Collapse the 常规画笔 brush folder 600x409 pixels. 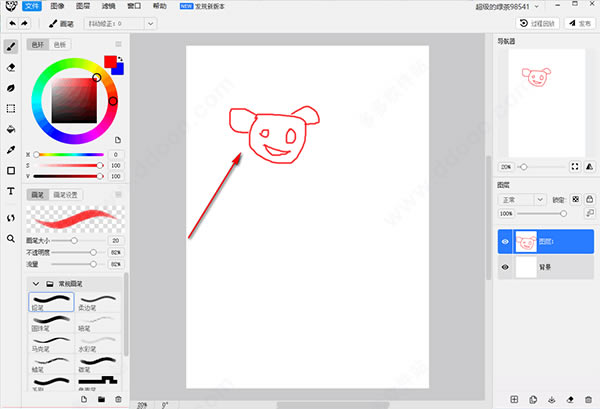click(36, 284)
